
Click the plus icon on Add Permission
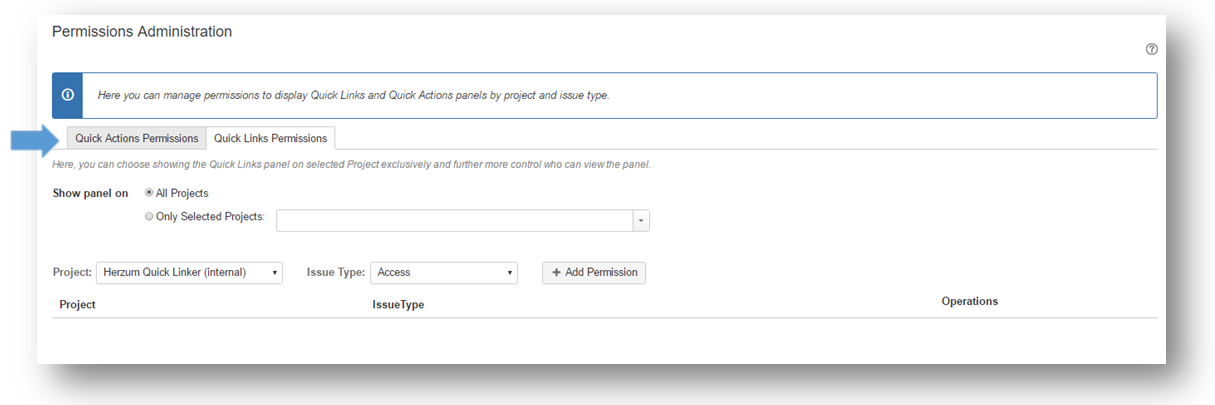[x=556, y=273]
